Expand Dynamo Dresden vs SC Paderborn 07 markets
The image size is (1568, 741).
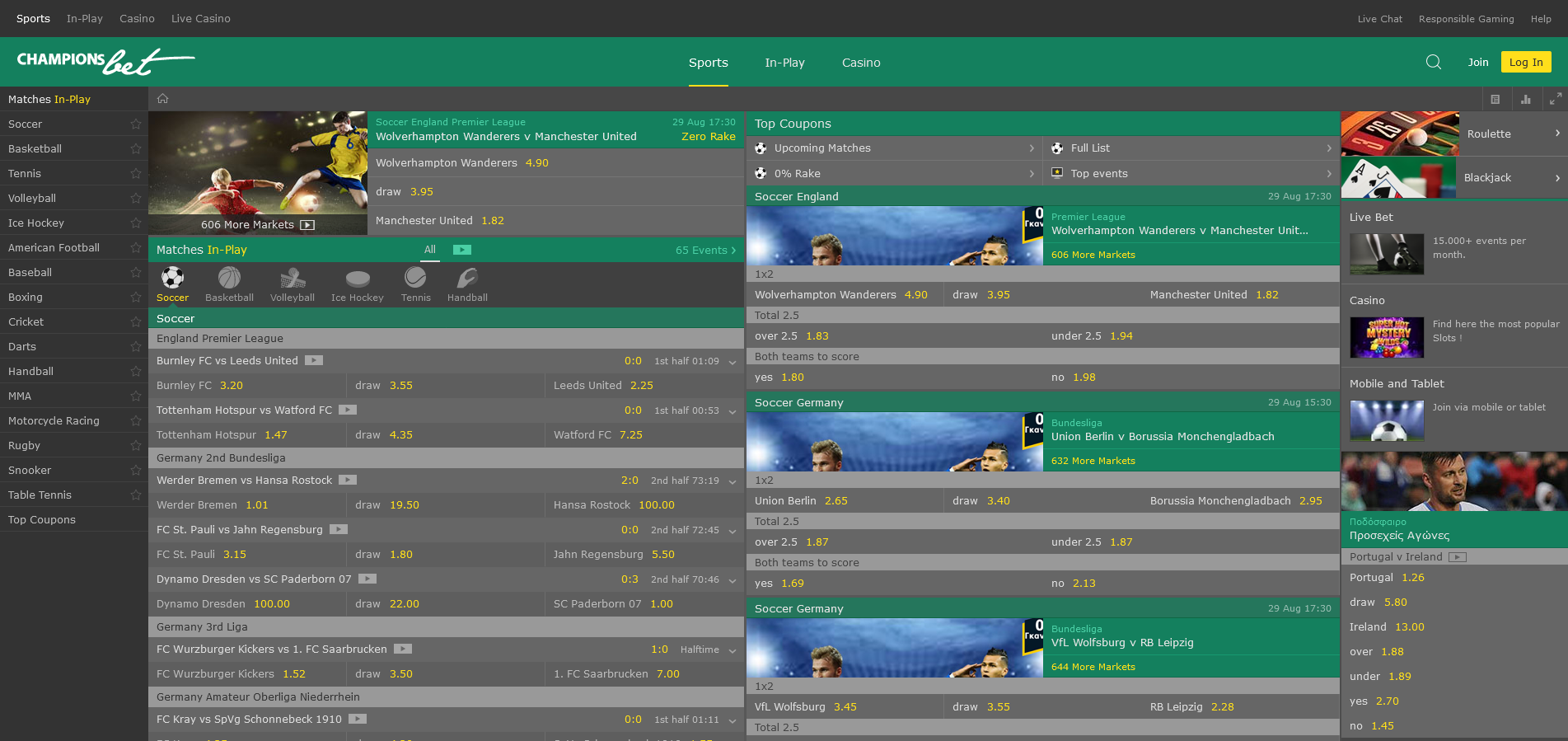[733, 580]
